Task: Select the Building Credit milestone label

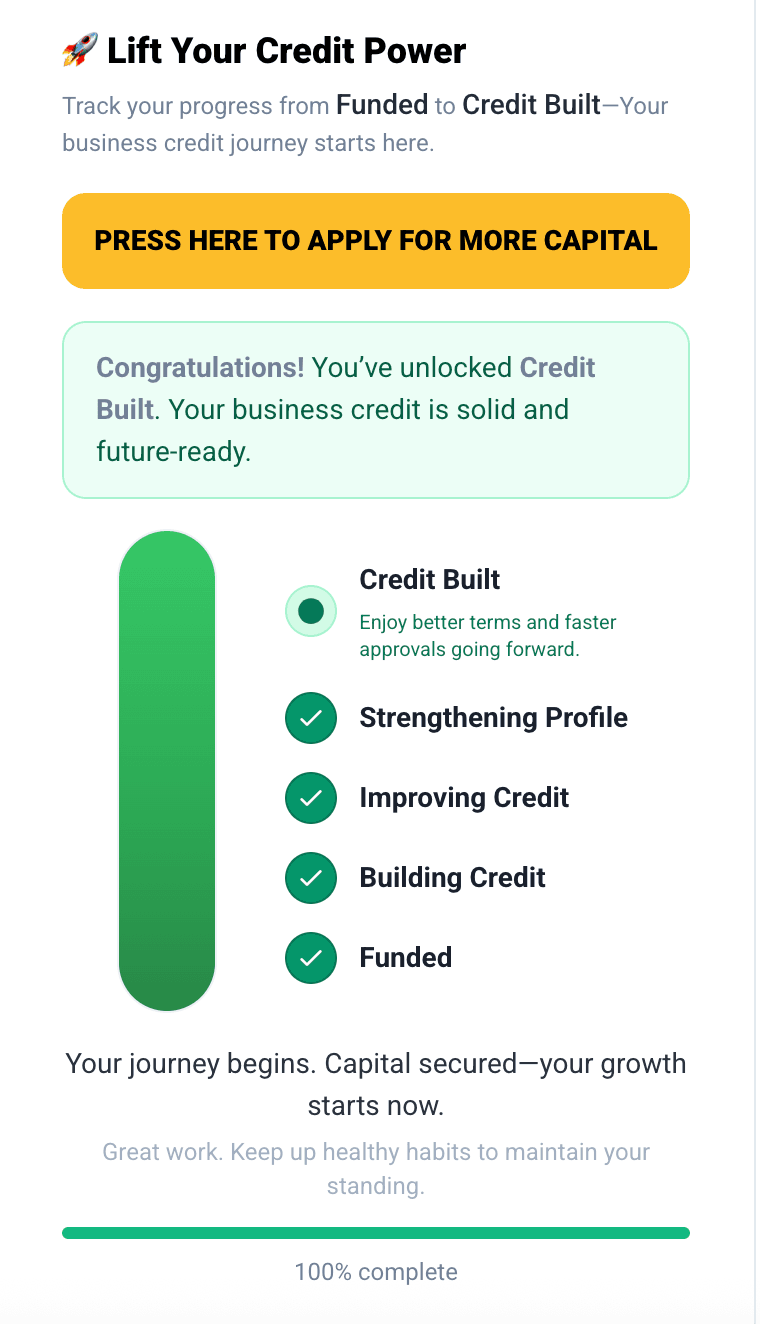Action: tap(452, 877)
